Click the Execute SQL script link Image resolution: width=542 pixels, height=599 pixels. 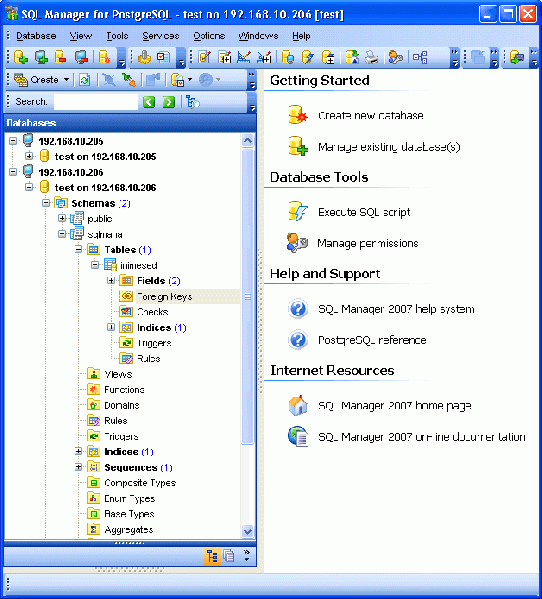click(x=364, y=212)
